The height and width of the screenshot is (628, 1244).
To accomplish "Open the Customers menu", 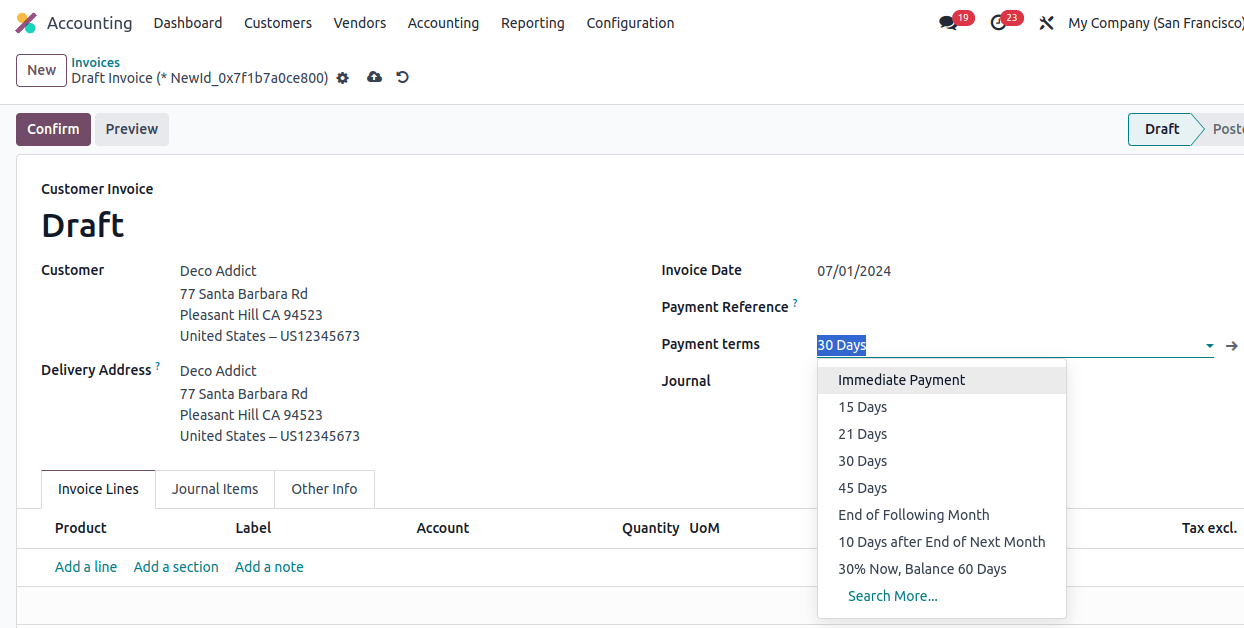I will tap(278, 23).
